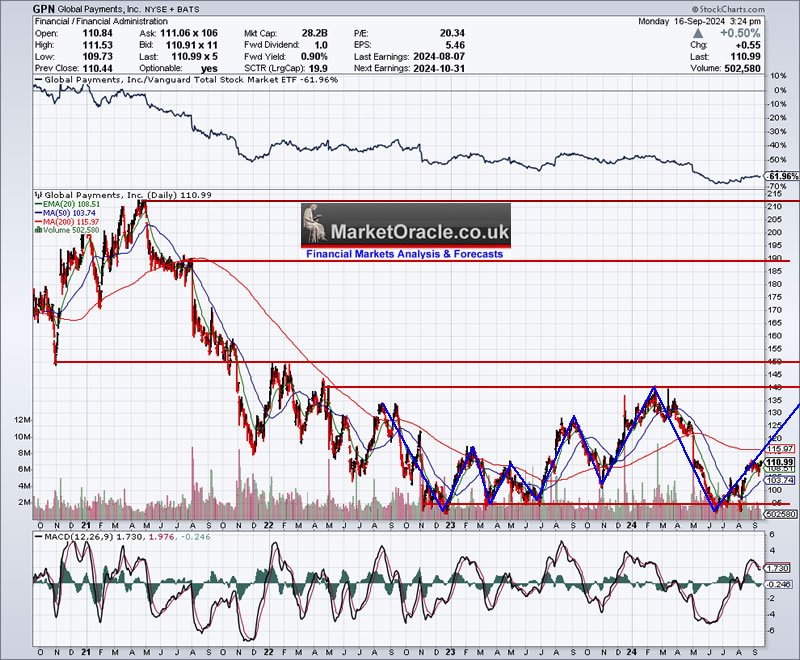Click the High price 111.53
Image resolution: width=800 pixels, height=660 pixels.
click(x=97, y=45)
